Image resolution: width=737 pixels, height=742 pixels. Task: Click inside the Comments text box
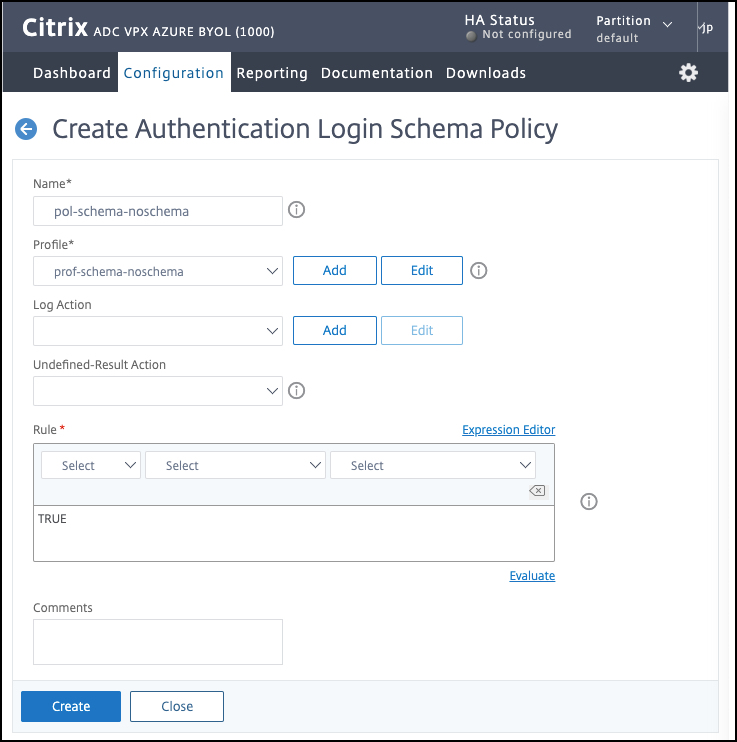pyautogui.click(x=158, y=642)
